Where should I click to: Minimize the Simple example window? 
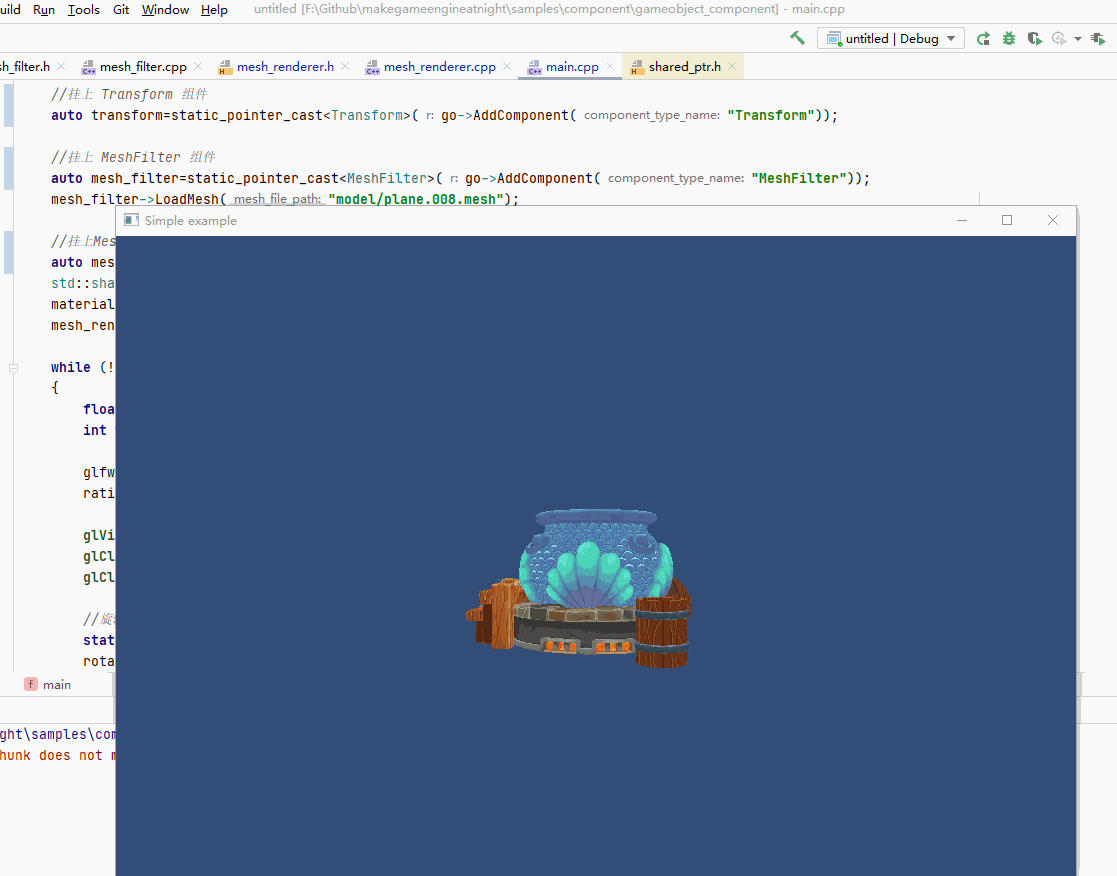(962, 221)
